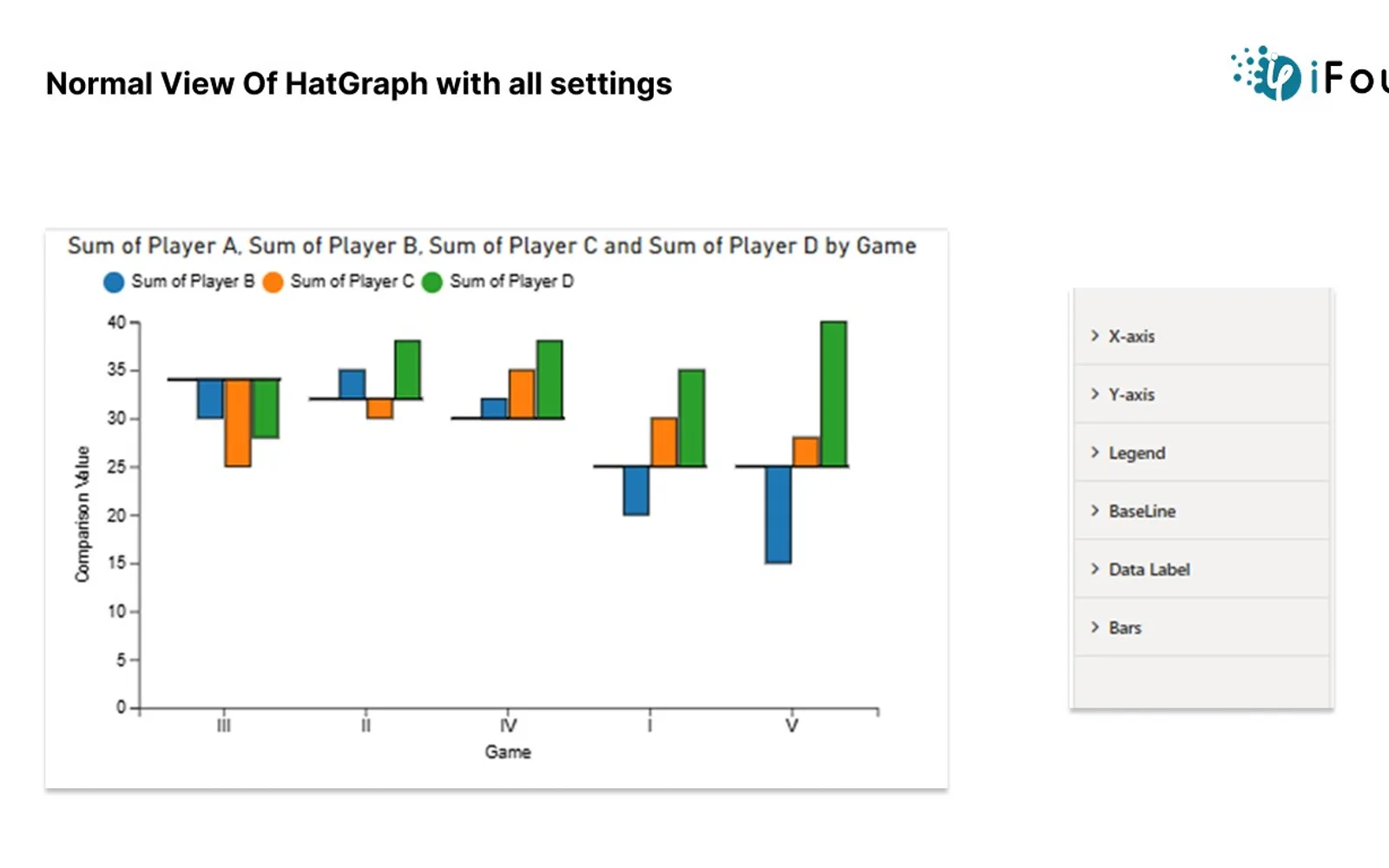Click the blue bar for Game III
Viewport: 1389px width, 868px height.
click(210, 398)
